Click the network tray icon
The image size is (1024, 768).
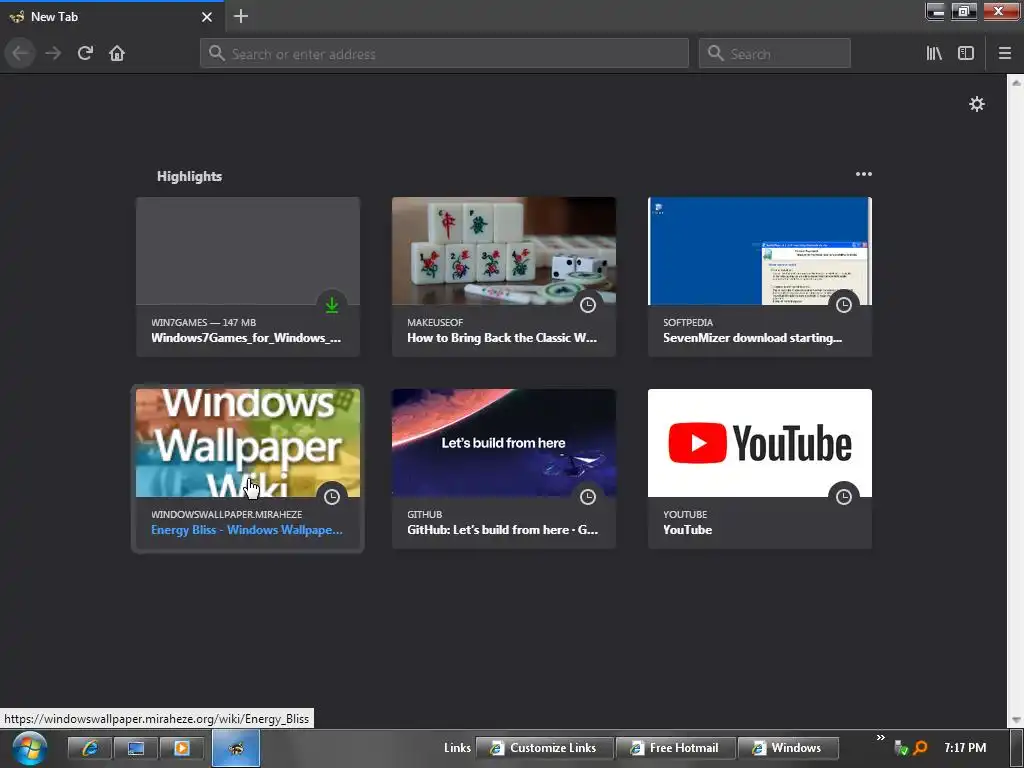click(901, 748)
